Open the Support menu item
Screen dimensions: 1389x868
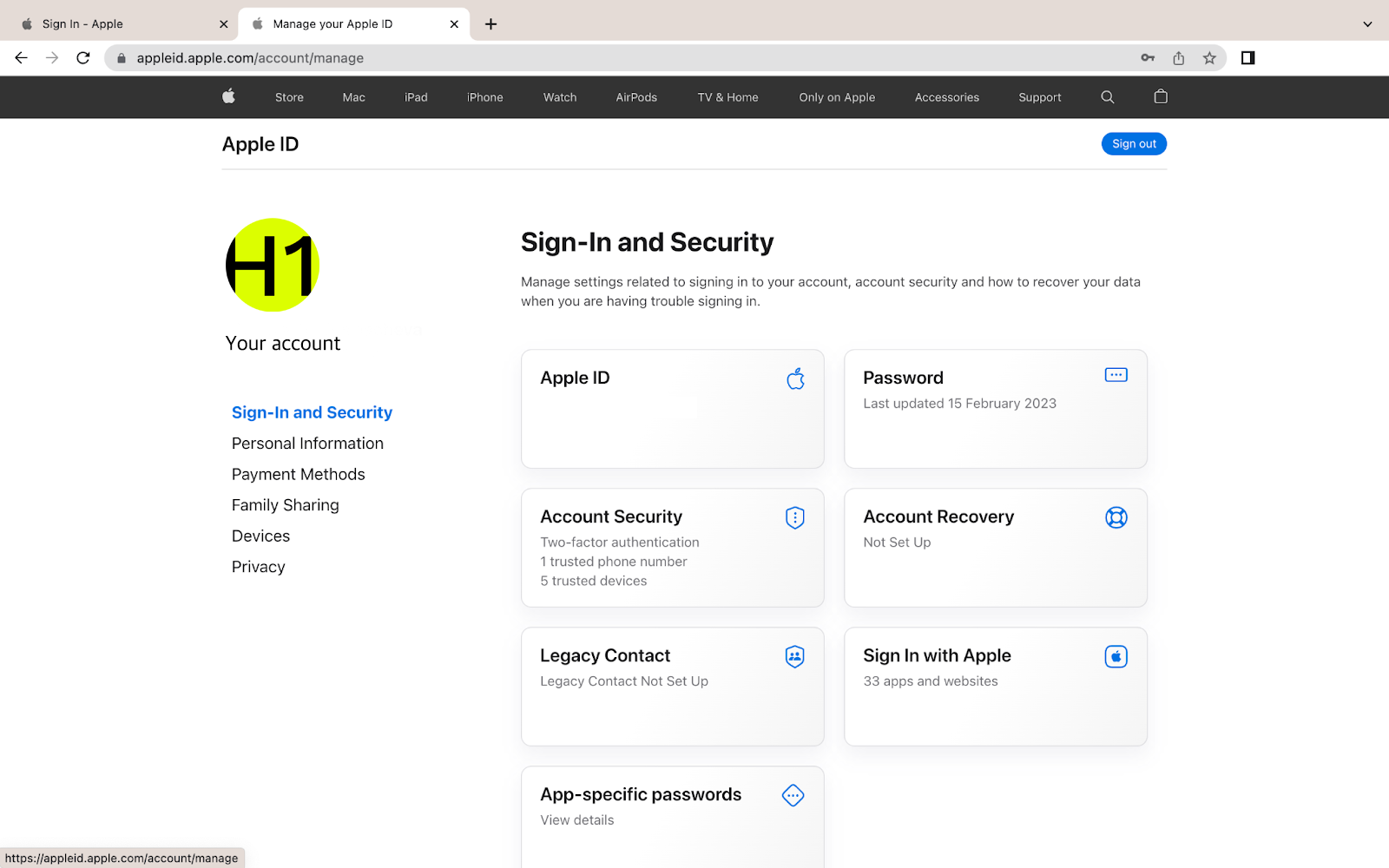[1040, 97]
